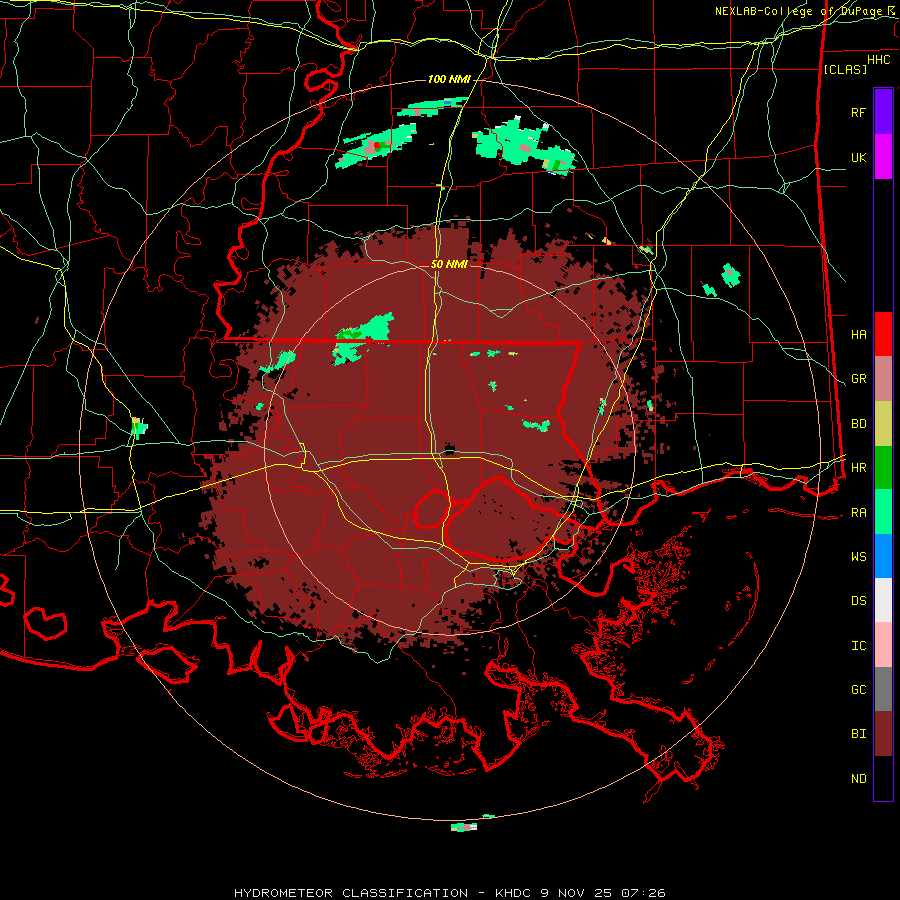The width and height of the screenshot is (900, 900).
Task: Click the 50 NMI range ring label
Action: tap(449, 264)
